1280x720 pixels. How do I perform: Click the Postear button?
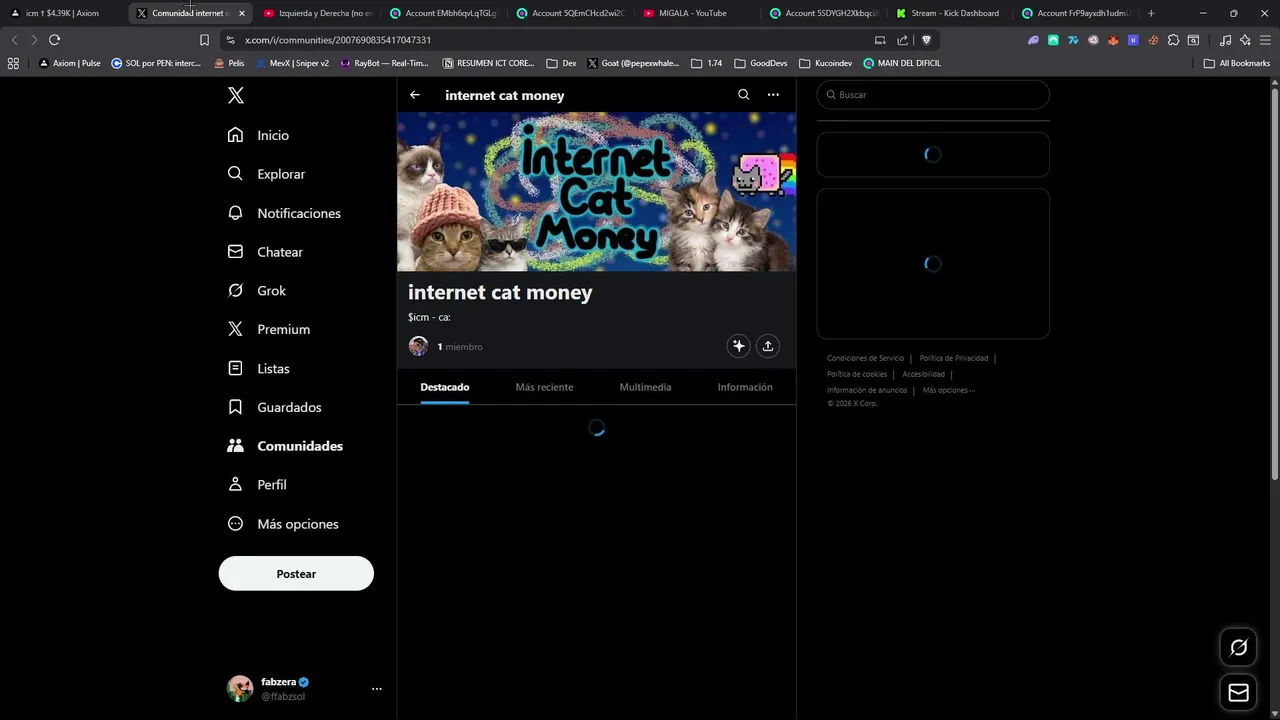click(296, 574)
